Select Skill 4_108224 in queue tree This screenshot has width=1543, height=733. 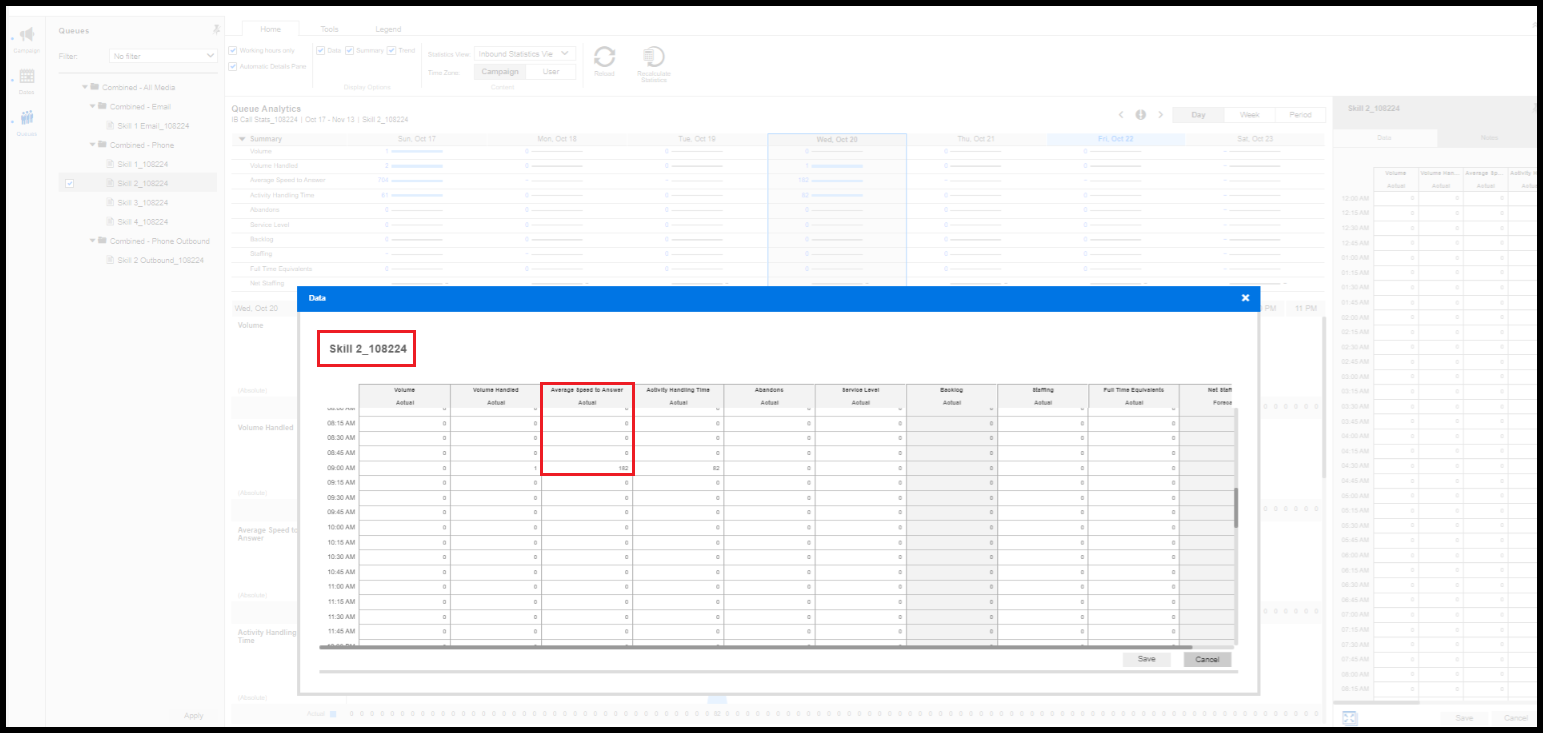142,222
